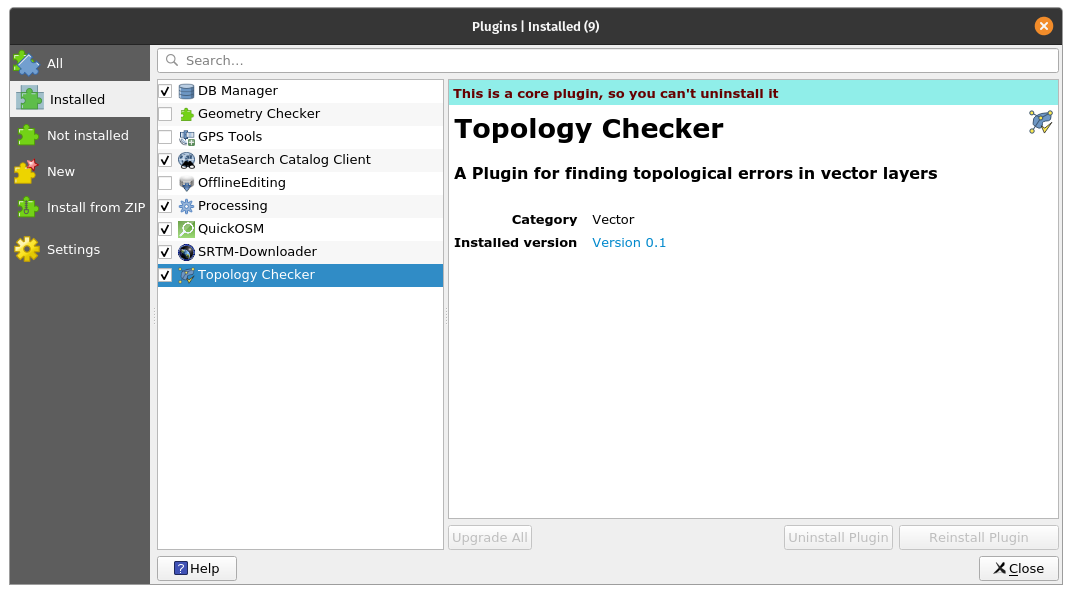1072x594 pixels.
Task: Enable the Geometry Checker plugin checkbox
Action: (x=165, y=113)
